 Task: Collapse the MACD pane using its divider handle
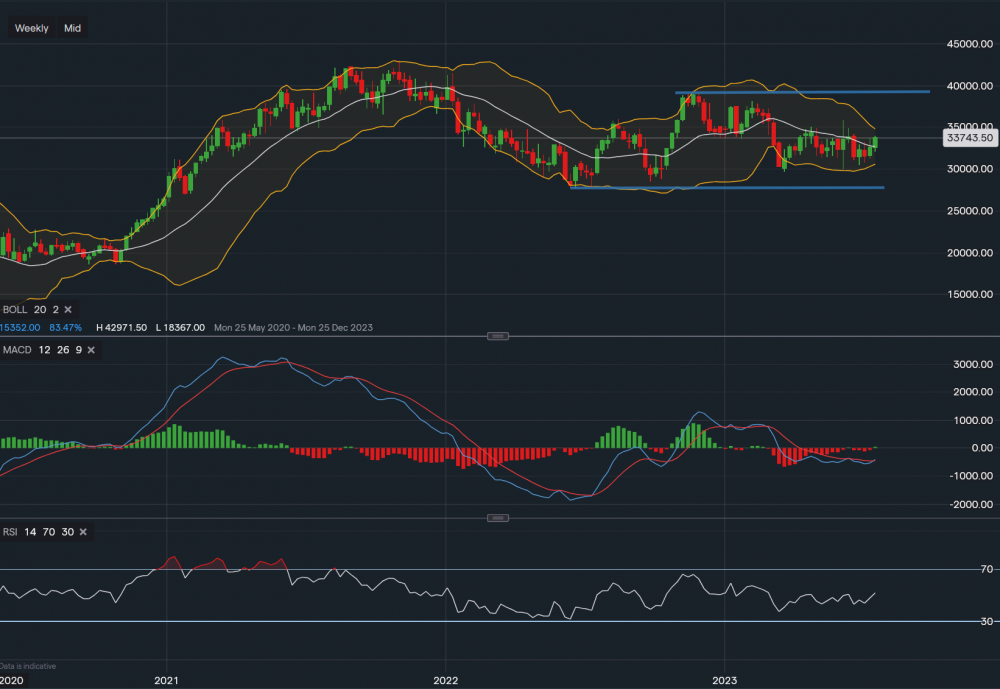point(497,337)
